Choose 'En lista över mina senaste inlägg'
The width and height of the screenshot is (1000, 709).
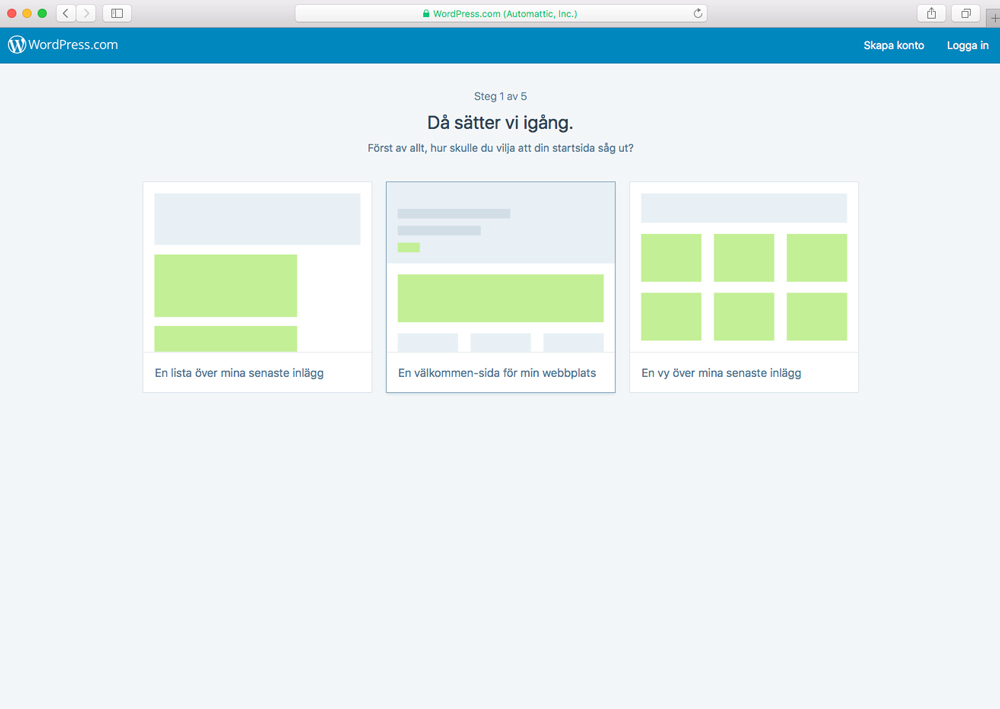(239, 373)
